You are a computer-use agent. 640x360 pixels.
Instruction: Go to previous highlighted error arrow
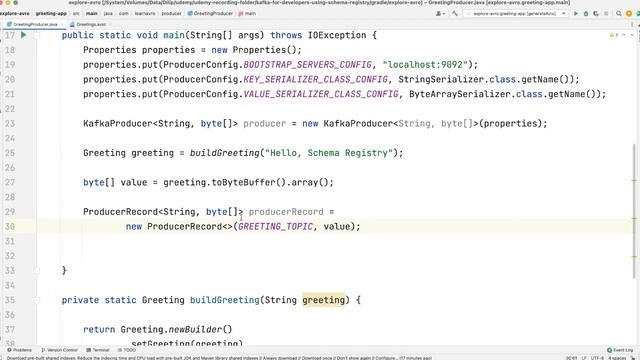point(624,35)
